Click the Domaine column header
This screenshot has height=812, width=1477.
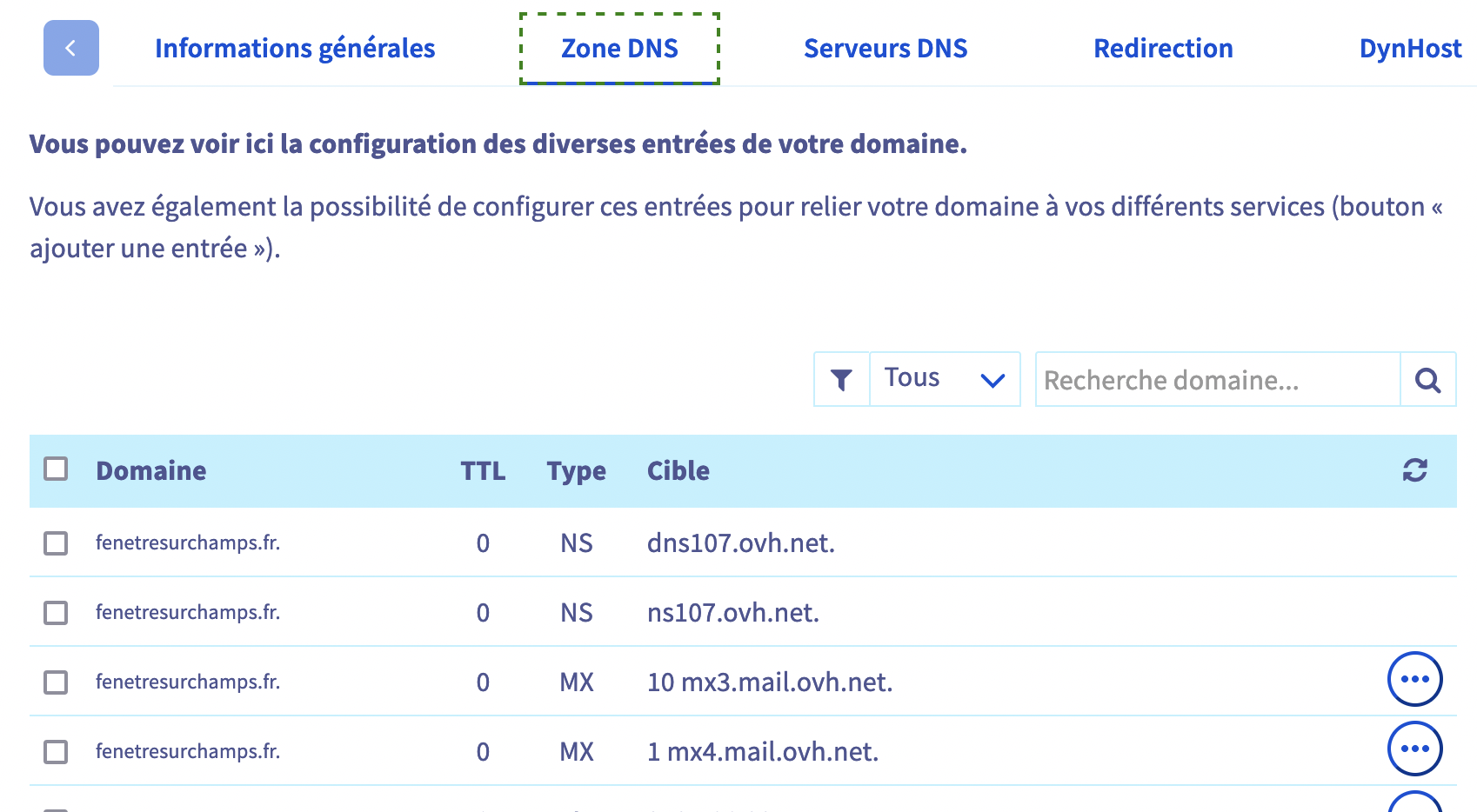click(x=151, y=470)
